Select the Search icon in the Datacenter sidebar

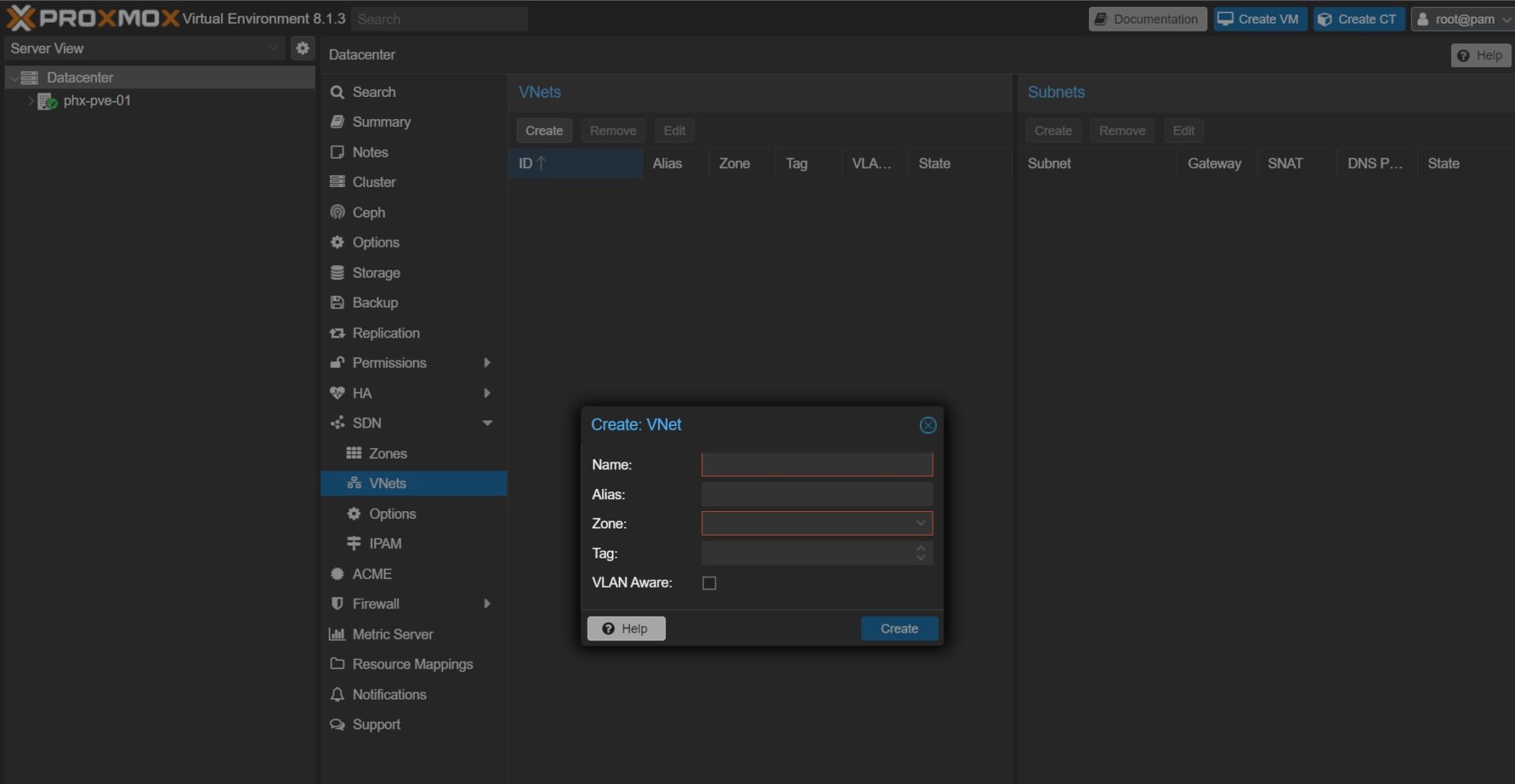pyautogui.click(x=338, y=91)
